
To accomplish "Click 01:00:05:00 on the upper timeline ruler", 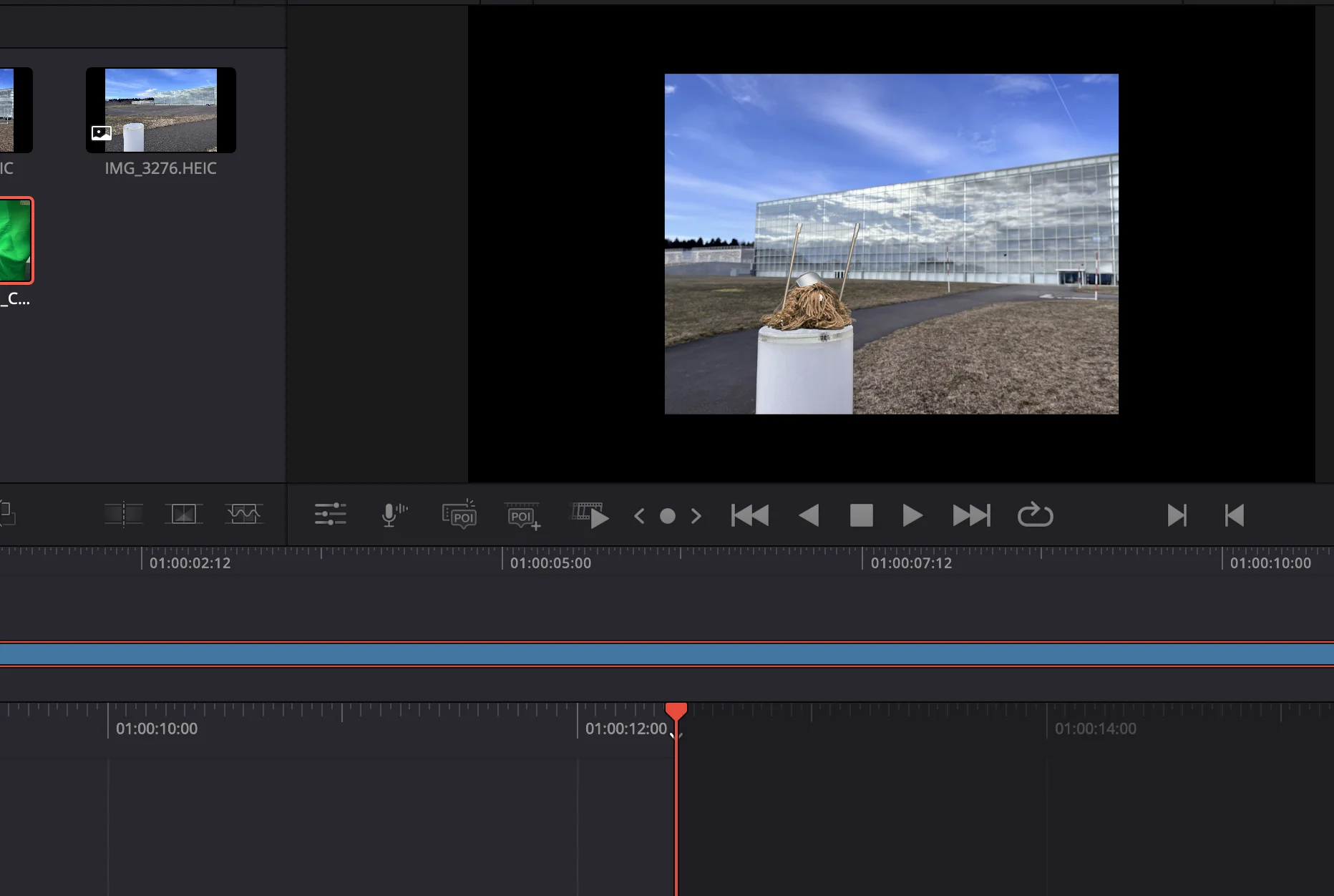I will 551,563.
